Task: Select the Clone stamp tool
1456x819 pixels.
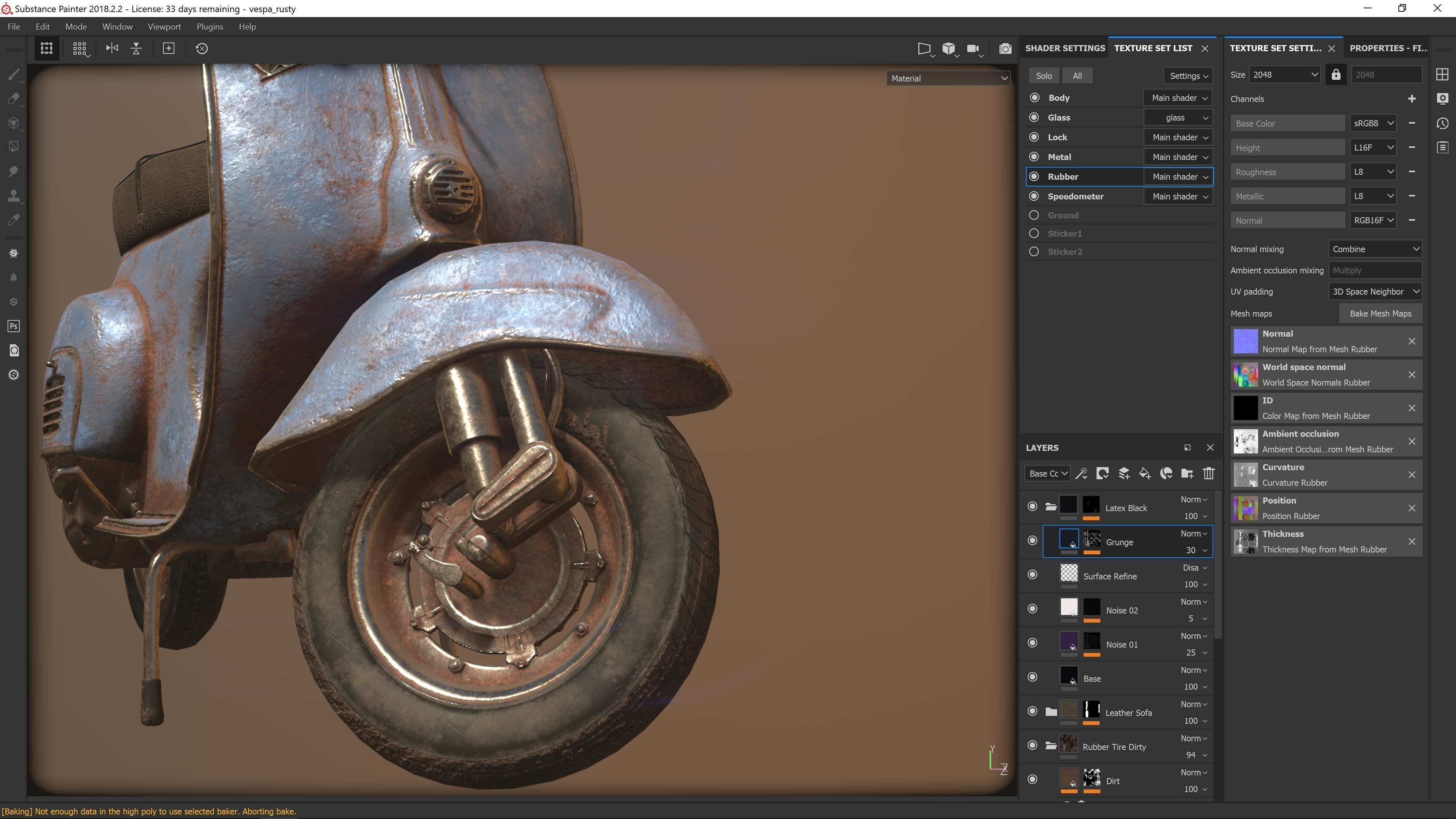Action: pos(14,196)
